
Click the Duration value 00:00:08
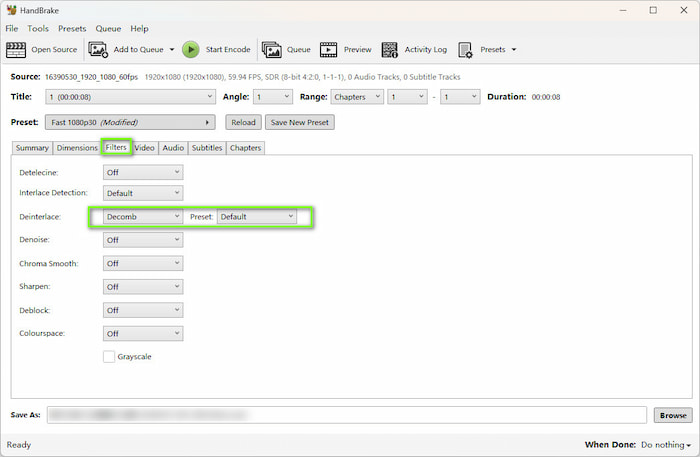point(546,97)
